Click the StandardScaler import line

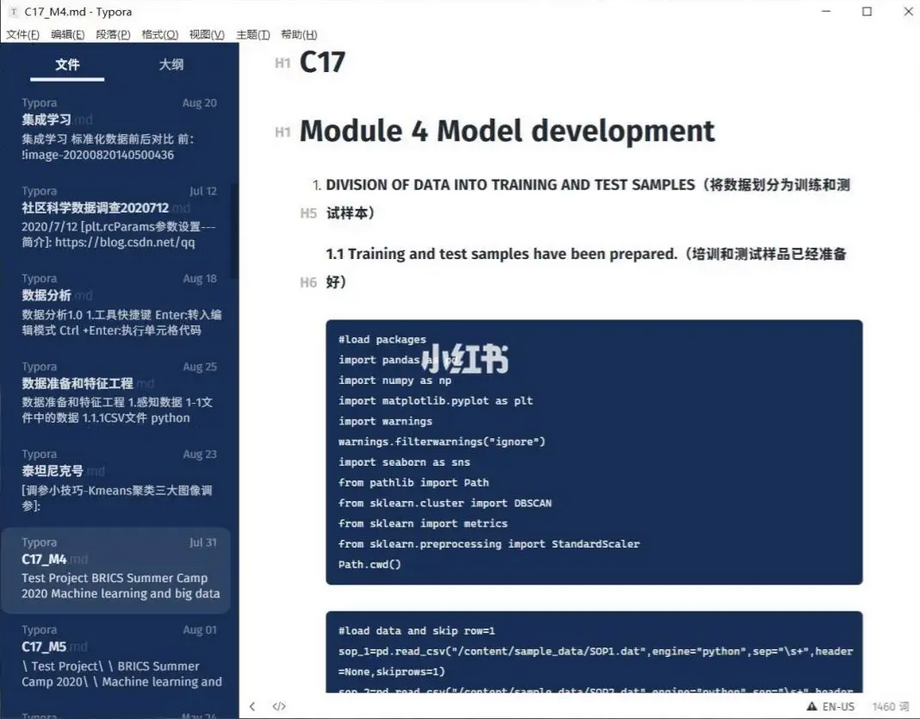point(489,544)
